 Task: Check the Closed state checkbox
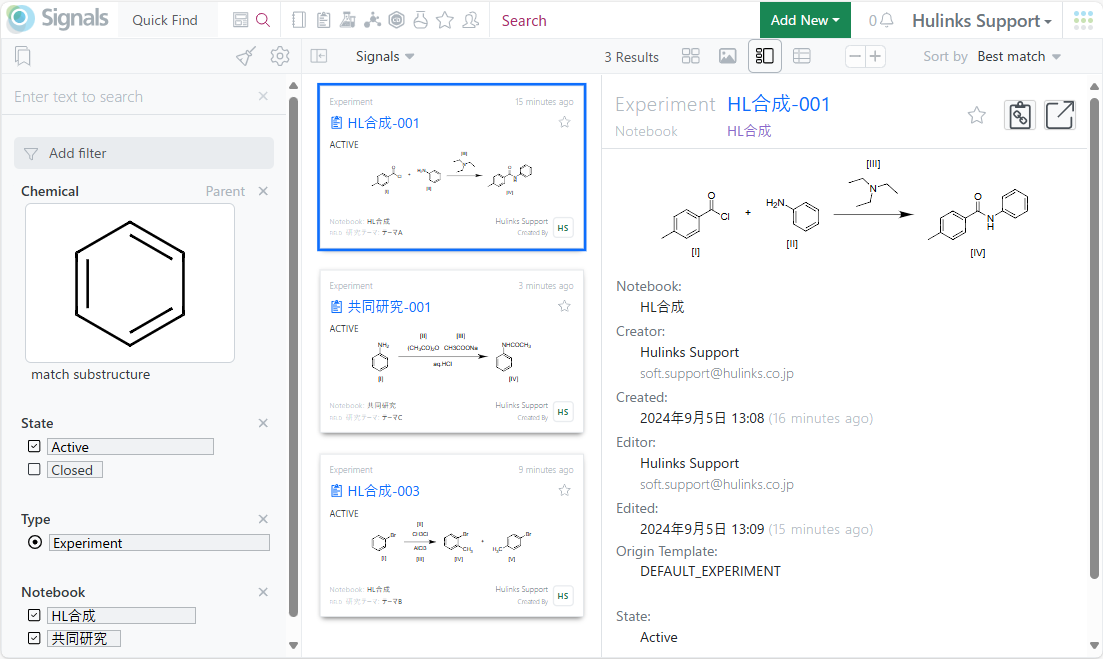[35, 470]
